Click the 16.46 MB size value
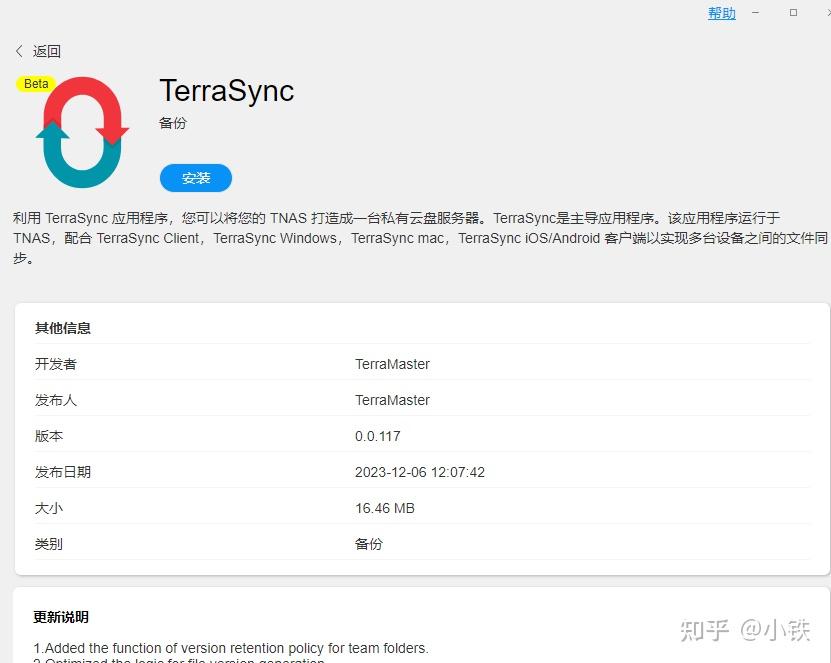831x663 pixels. (385, 508)
